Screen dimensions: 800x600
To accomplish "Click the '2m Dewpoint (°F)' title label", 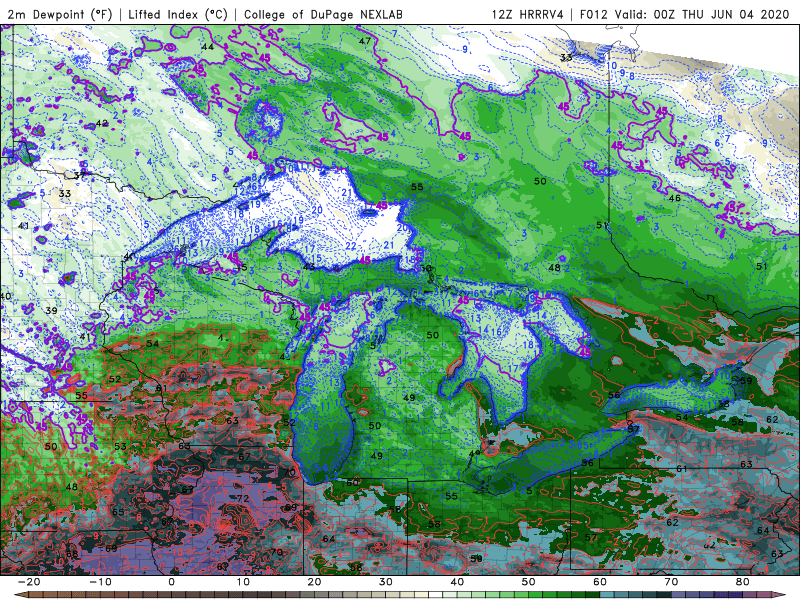I will point(59,14).
